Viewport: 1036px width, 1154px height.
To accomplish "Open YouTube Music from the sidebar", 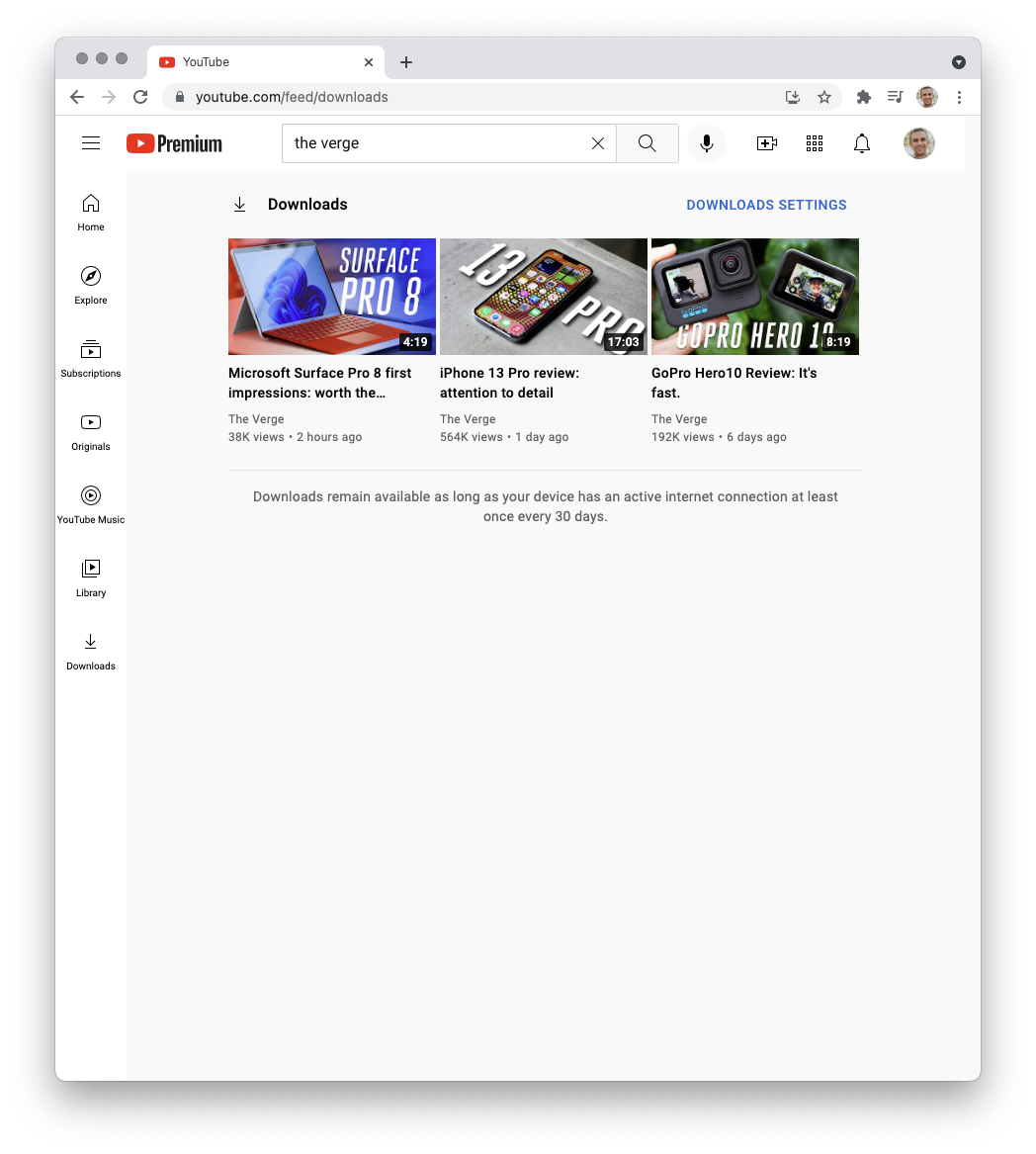I will (91, 504).
